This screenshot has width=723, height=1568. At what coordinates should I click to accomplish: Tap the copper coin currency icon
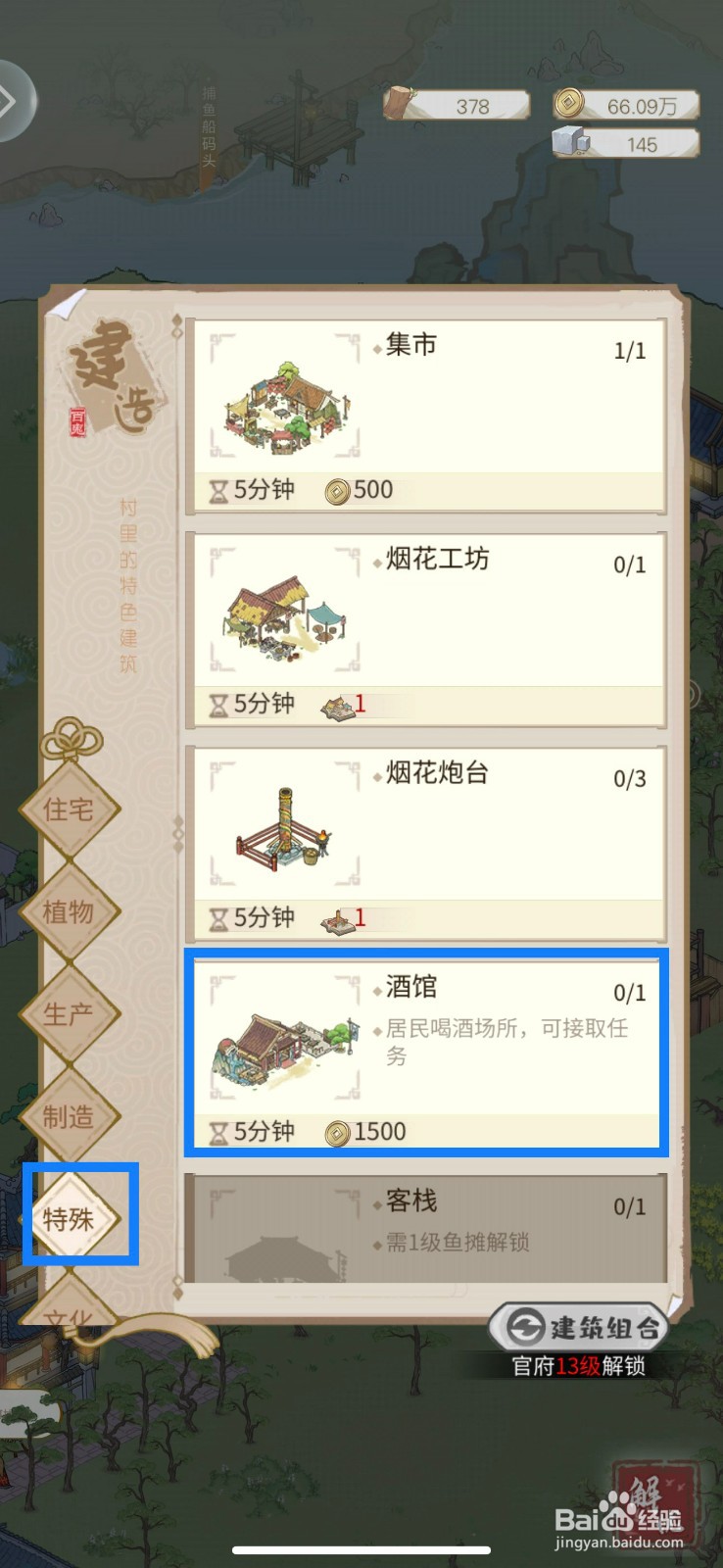tap(569, 103)
